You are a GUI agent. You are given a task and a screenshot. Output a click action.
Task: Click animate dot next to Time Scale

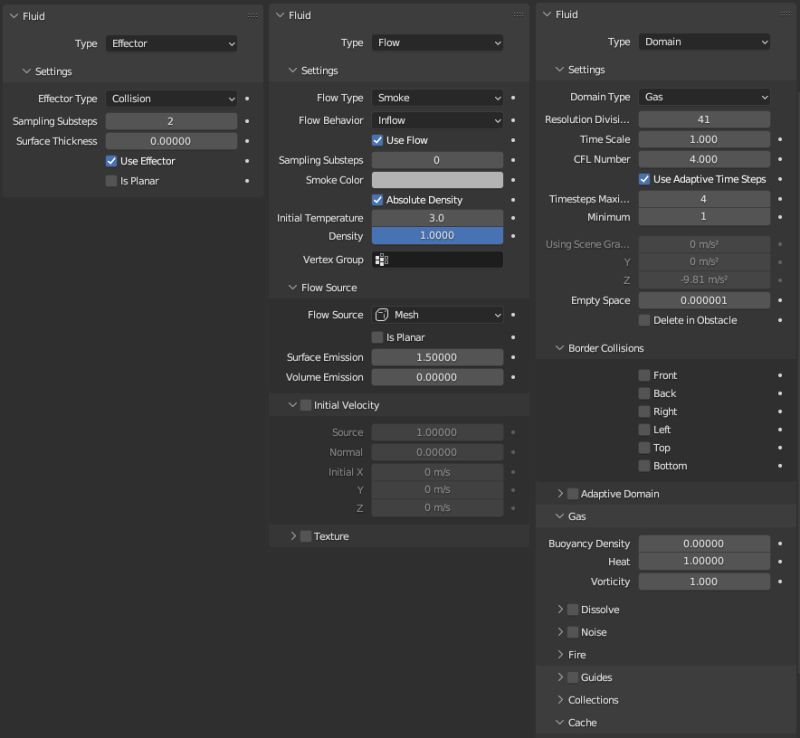click(780, 139)
